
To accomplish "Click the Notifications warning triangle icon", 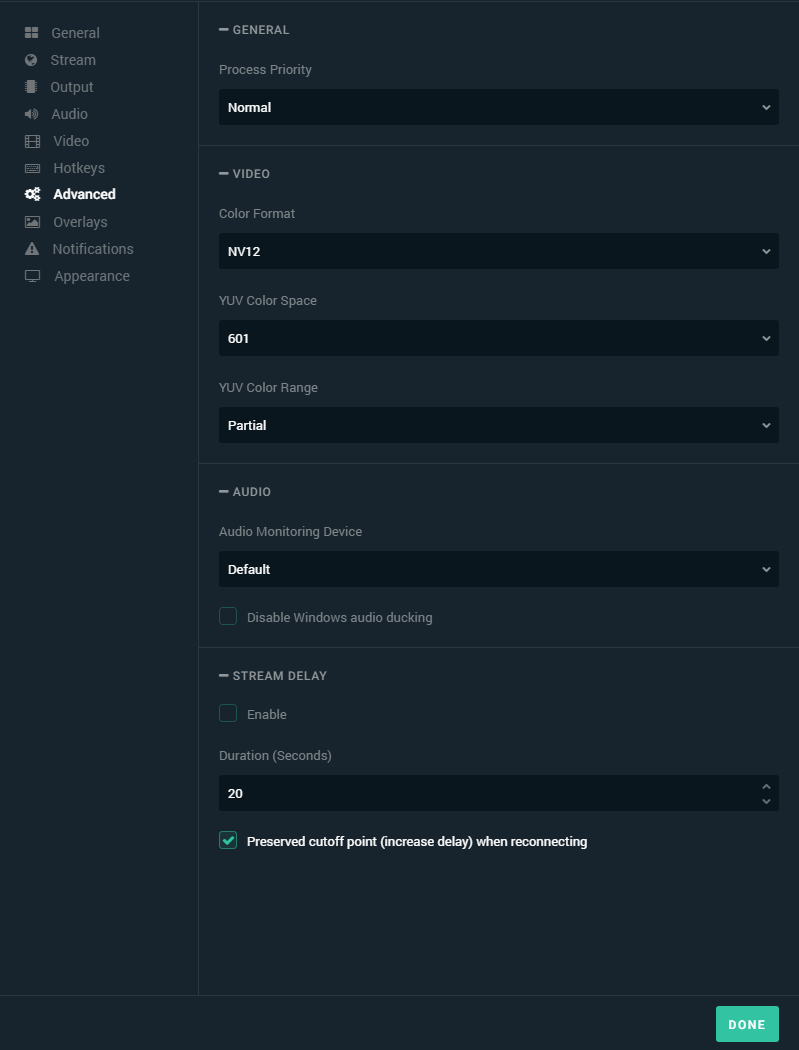I will click(x=31, y=249).
